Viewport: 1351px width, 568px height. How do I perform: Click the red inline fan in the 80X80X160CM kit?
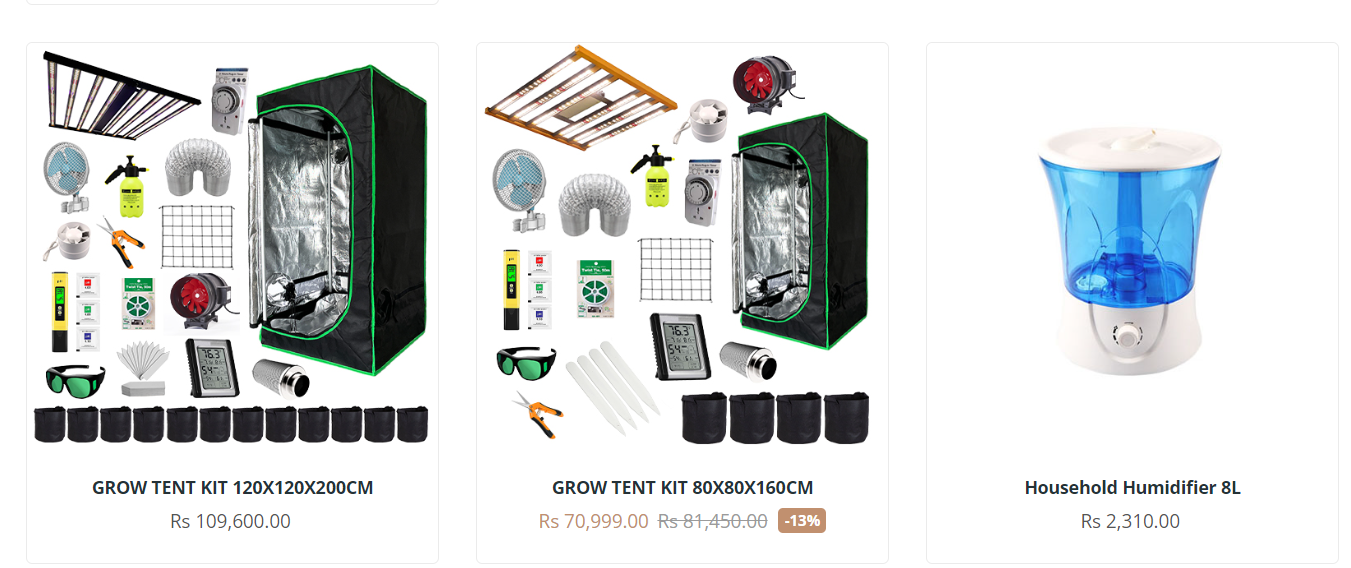[765, 80]
